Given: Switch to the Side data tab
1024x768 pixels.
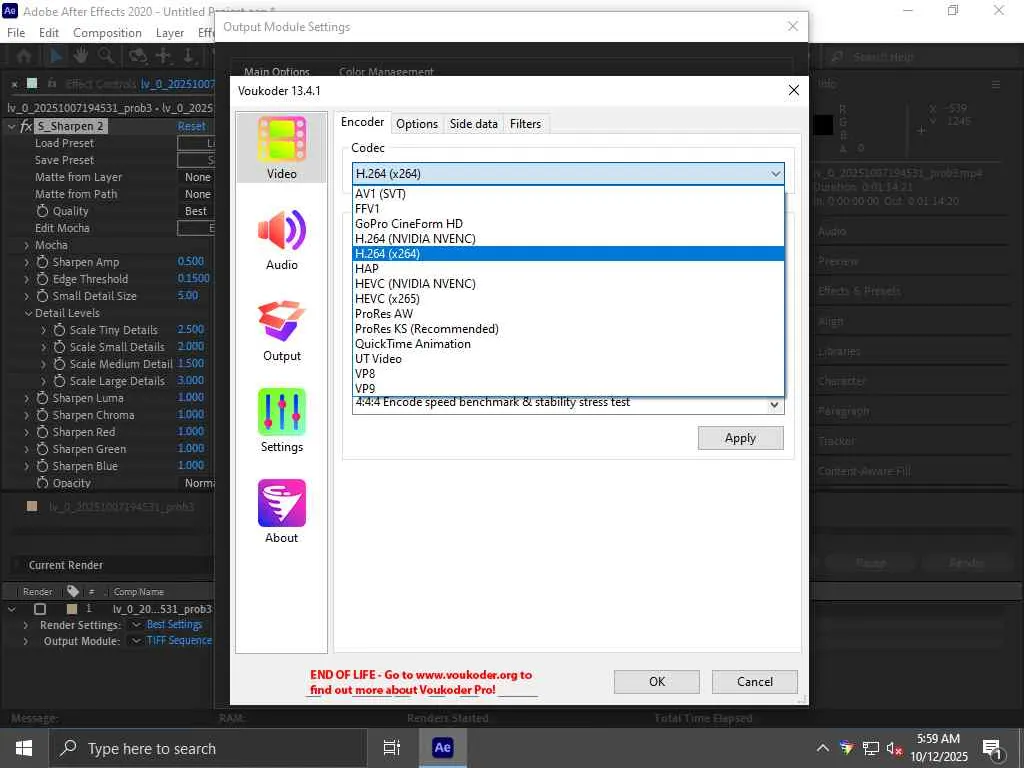Looking at the screenshot, I should [473, 124].
